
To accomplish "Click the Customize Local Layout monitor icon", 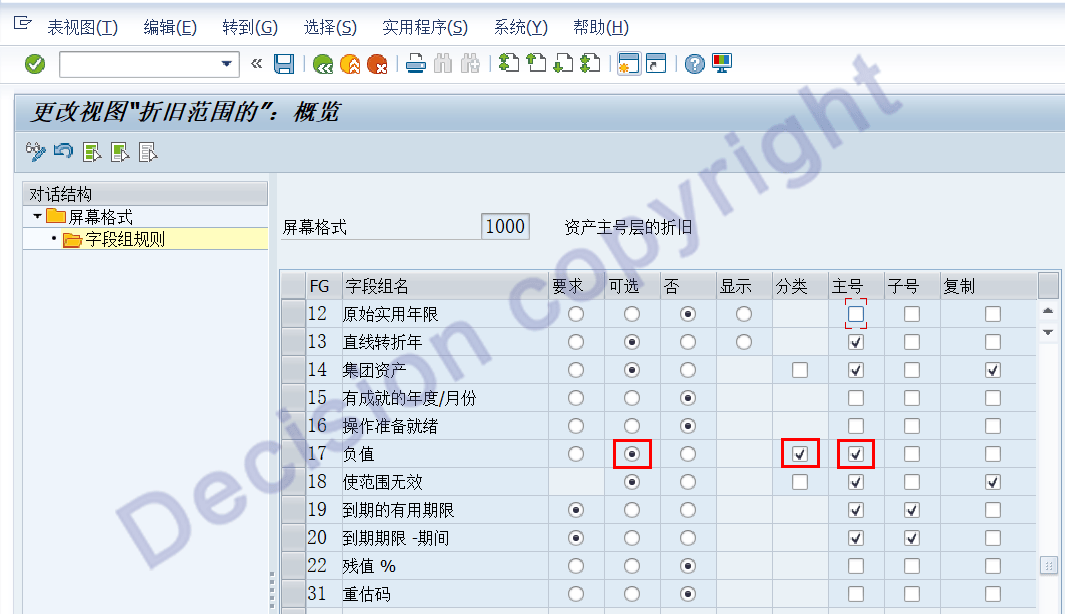I will point(722,64).
